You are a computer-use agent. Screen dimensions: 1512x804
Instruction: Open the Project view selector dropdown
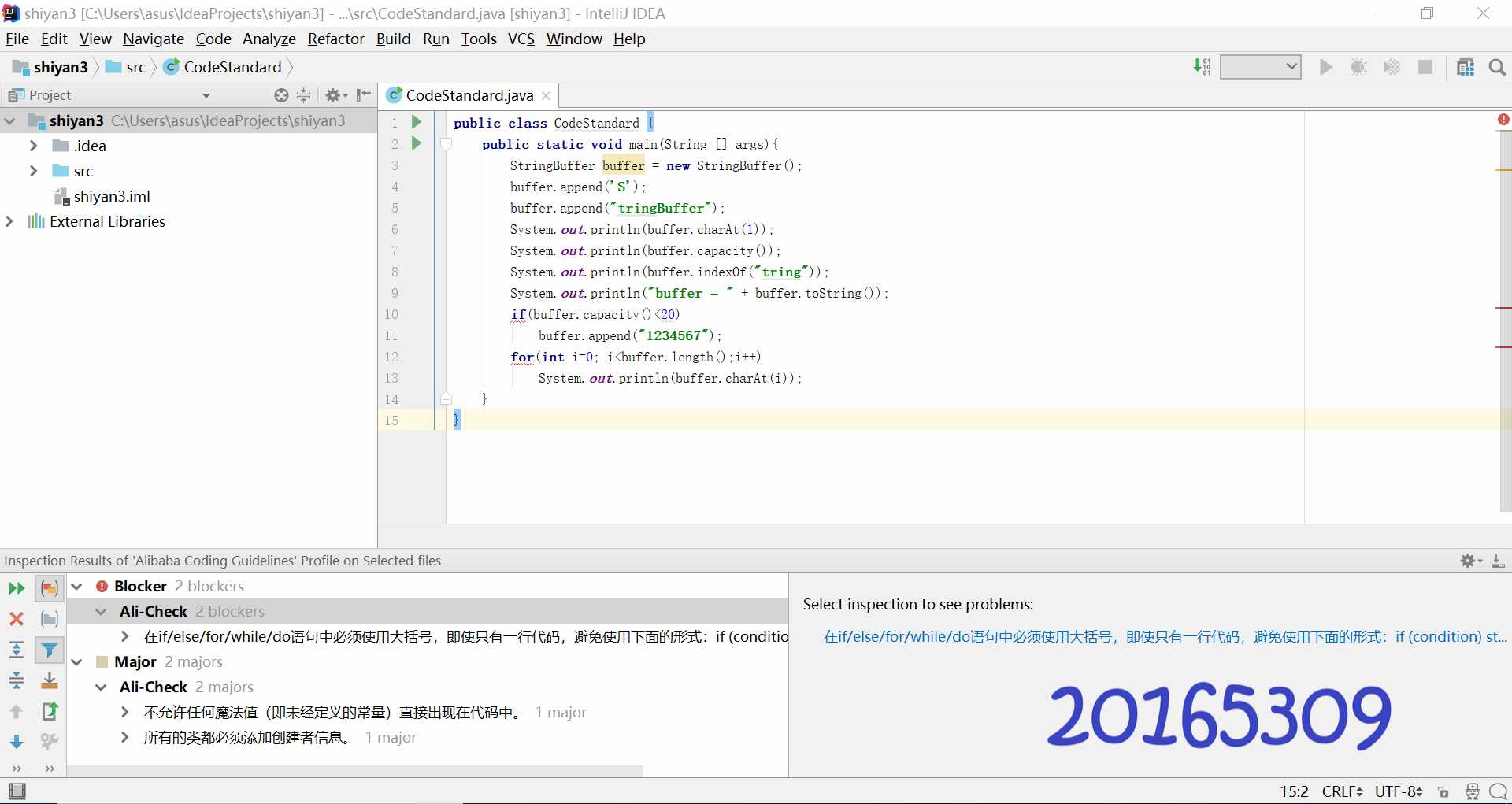coord(206,96)
